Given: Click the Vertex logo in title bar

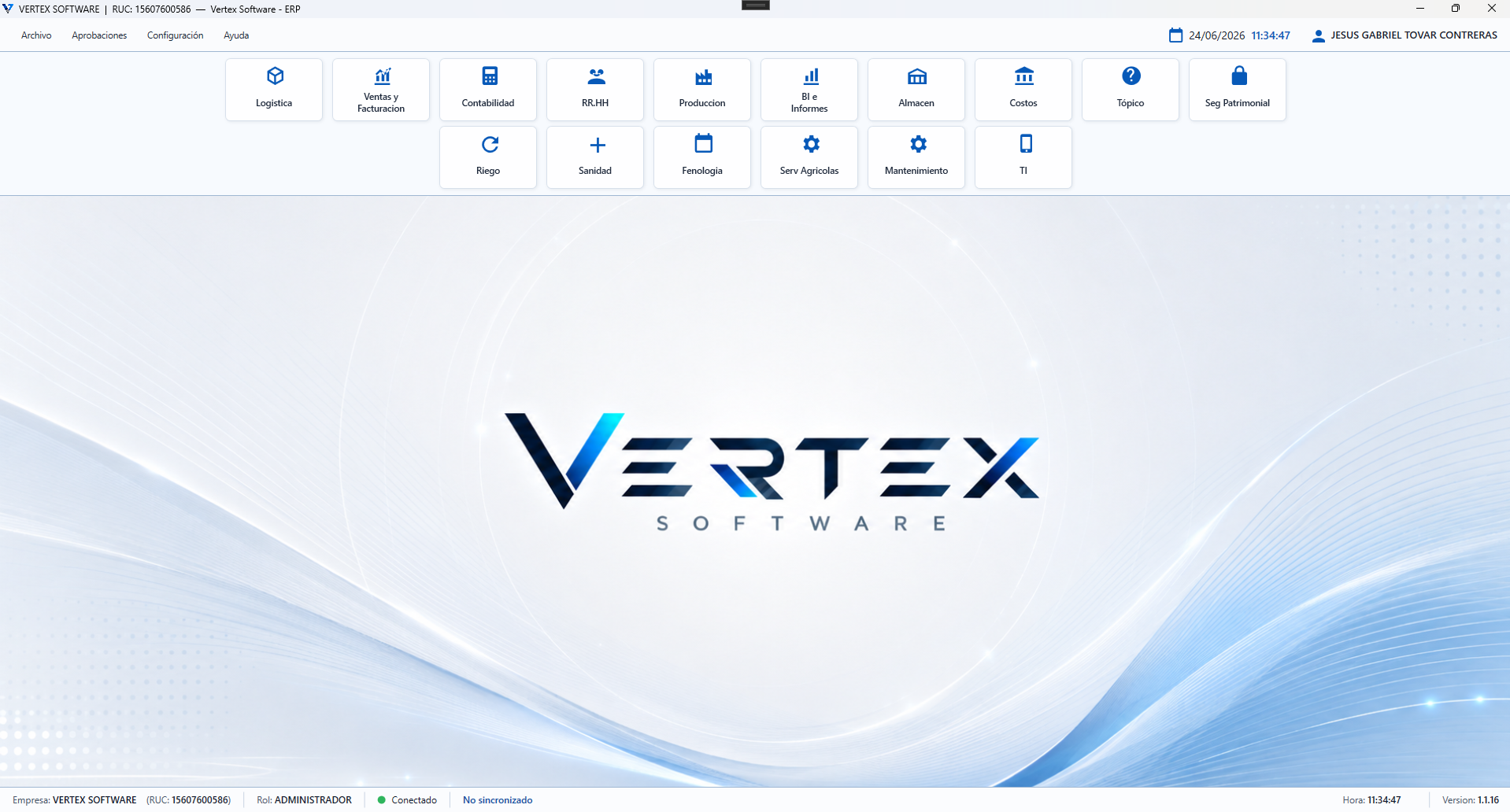Looking at the screenshot, I should (8, 9).
